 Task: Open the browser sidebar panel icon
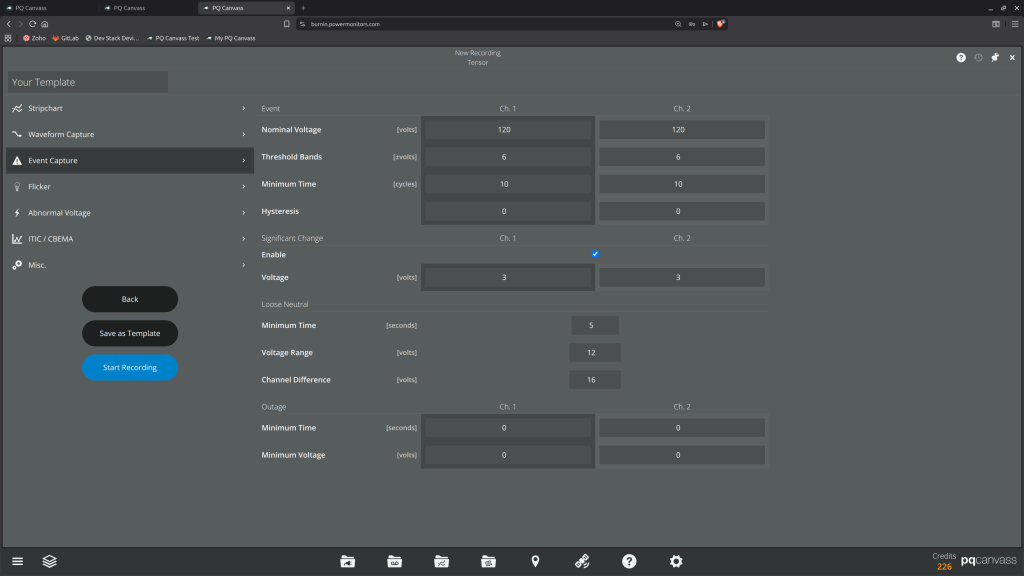[x=996, y=24]
